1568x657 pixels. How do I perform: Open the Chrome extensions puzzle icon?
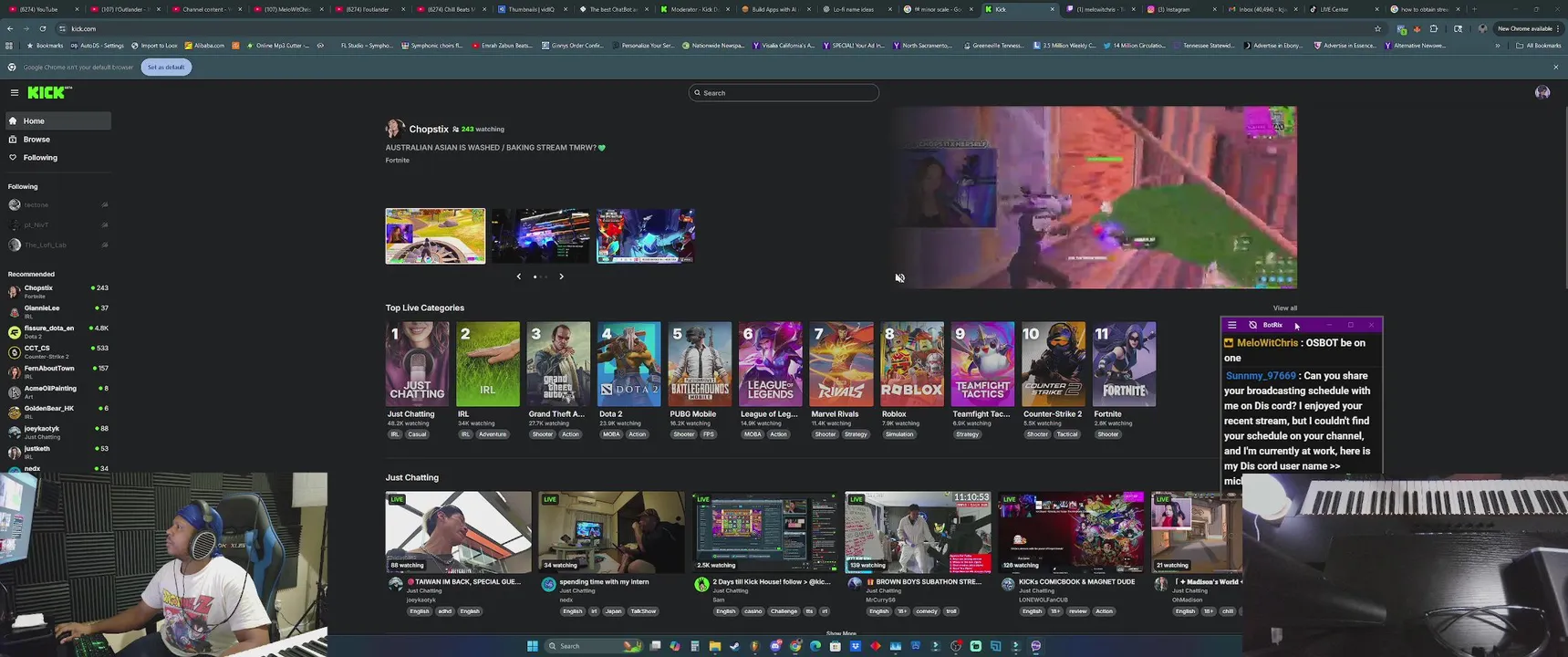coord(1433,28)
